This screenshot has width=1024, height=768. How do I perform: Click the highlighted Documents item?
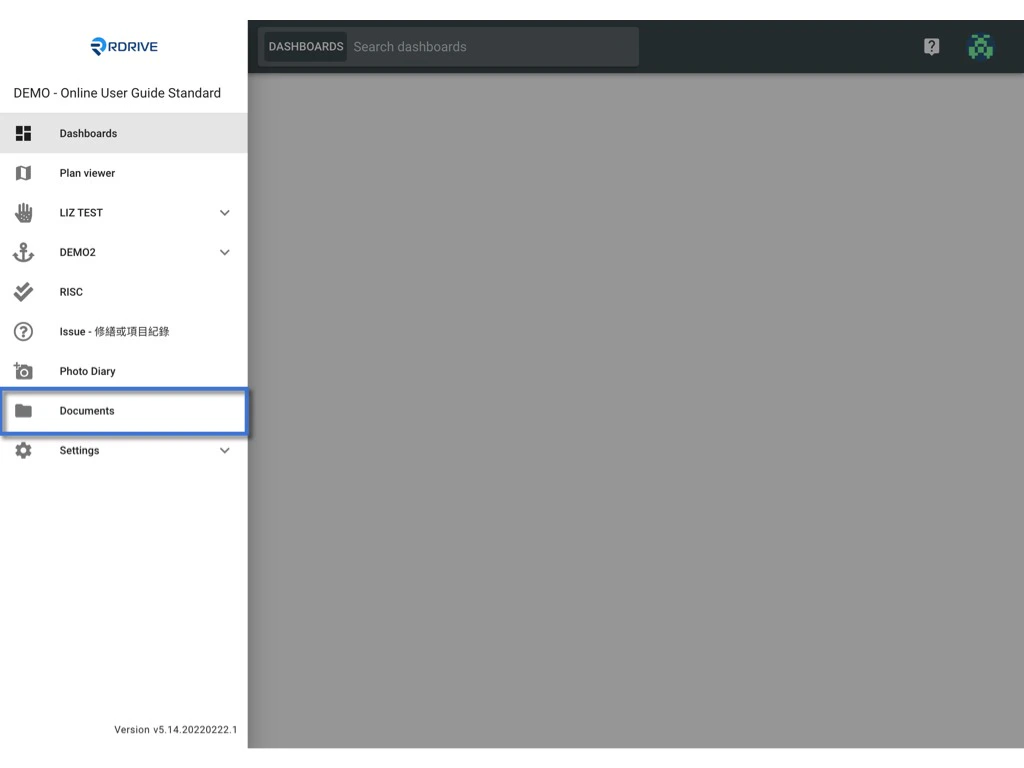click(87, 410)
